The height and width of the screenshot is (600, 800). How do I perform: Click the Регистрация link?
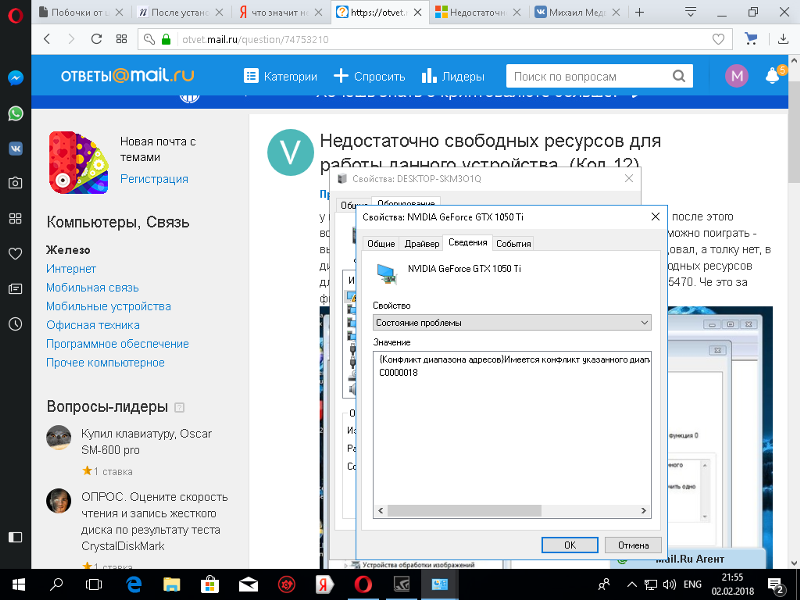tap(154, 179)
